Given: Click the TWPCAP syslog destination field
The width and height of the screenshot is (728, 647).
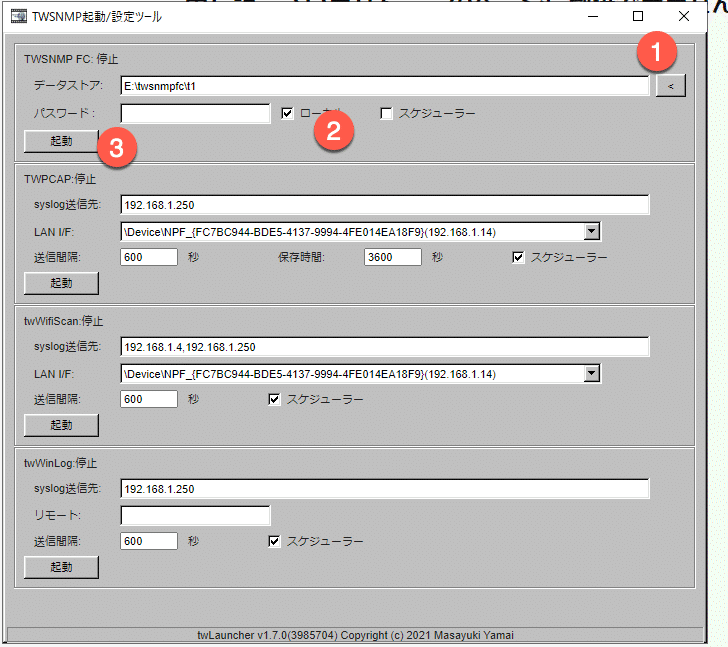Looking at the screenshot, I should [385, 205].
